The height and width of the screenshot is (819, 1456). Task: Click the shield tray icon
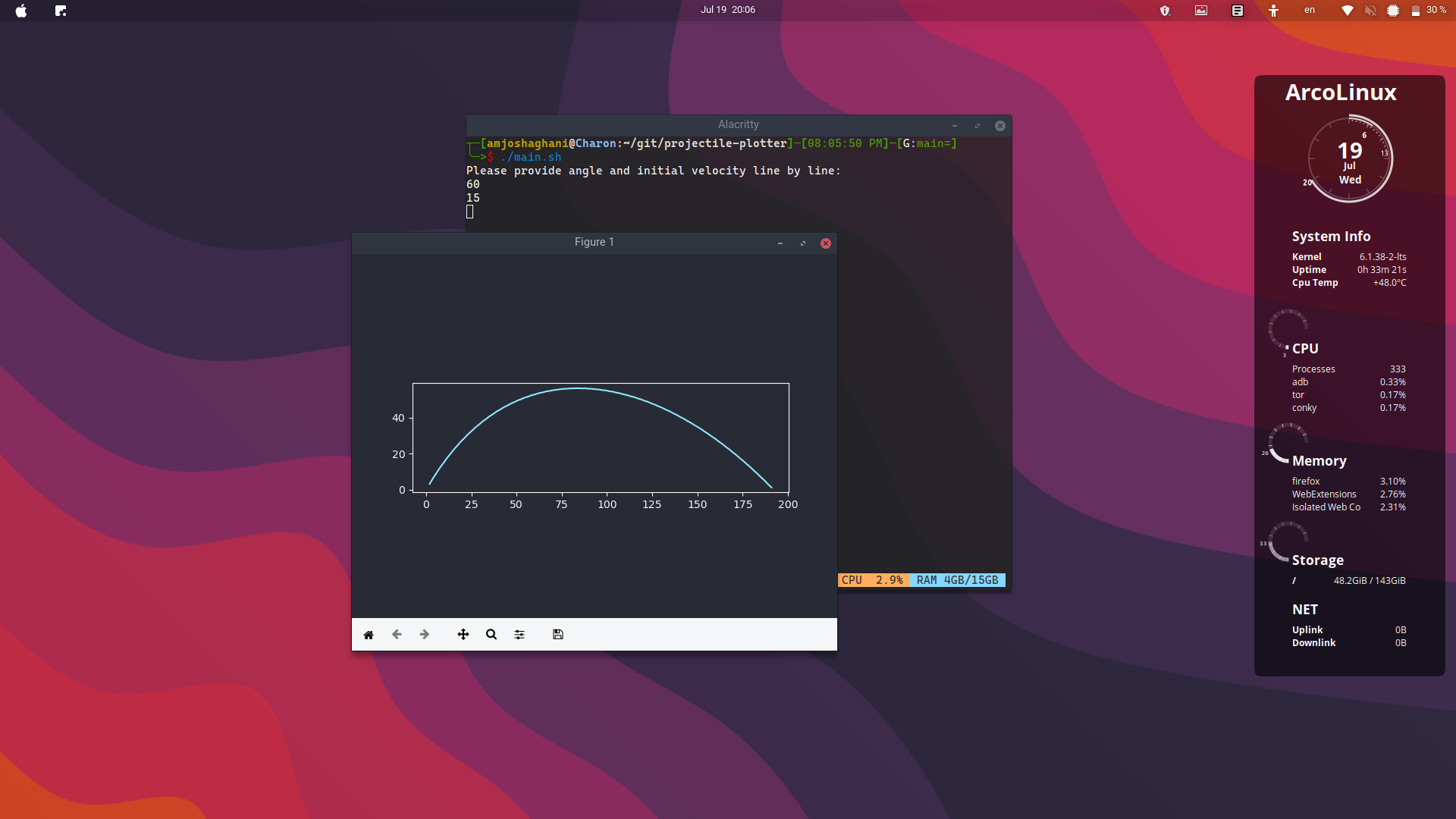[x=1165, y=11]
